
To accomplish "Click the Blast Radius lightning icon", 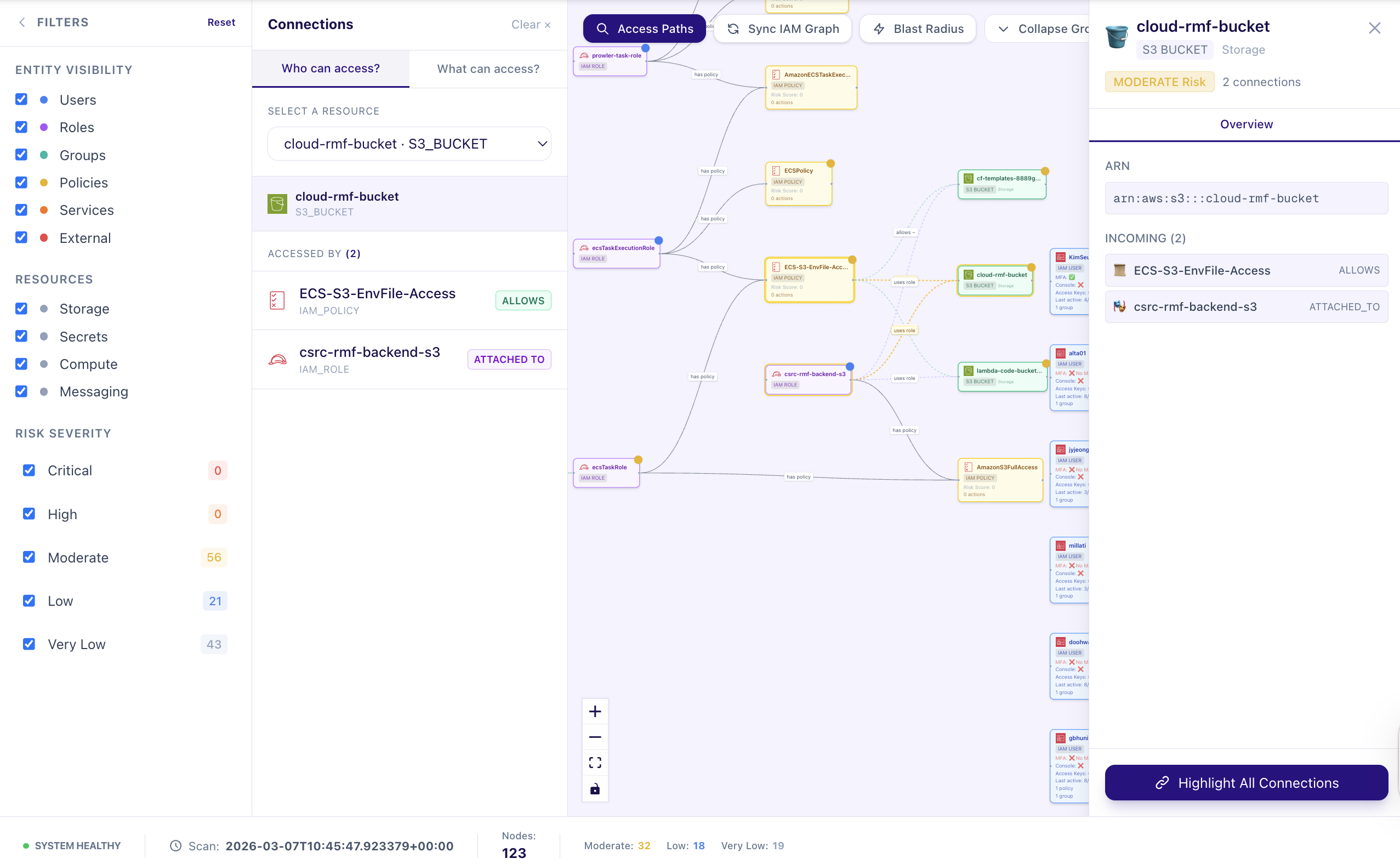I will [879, 29].
